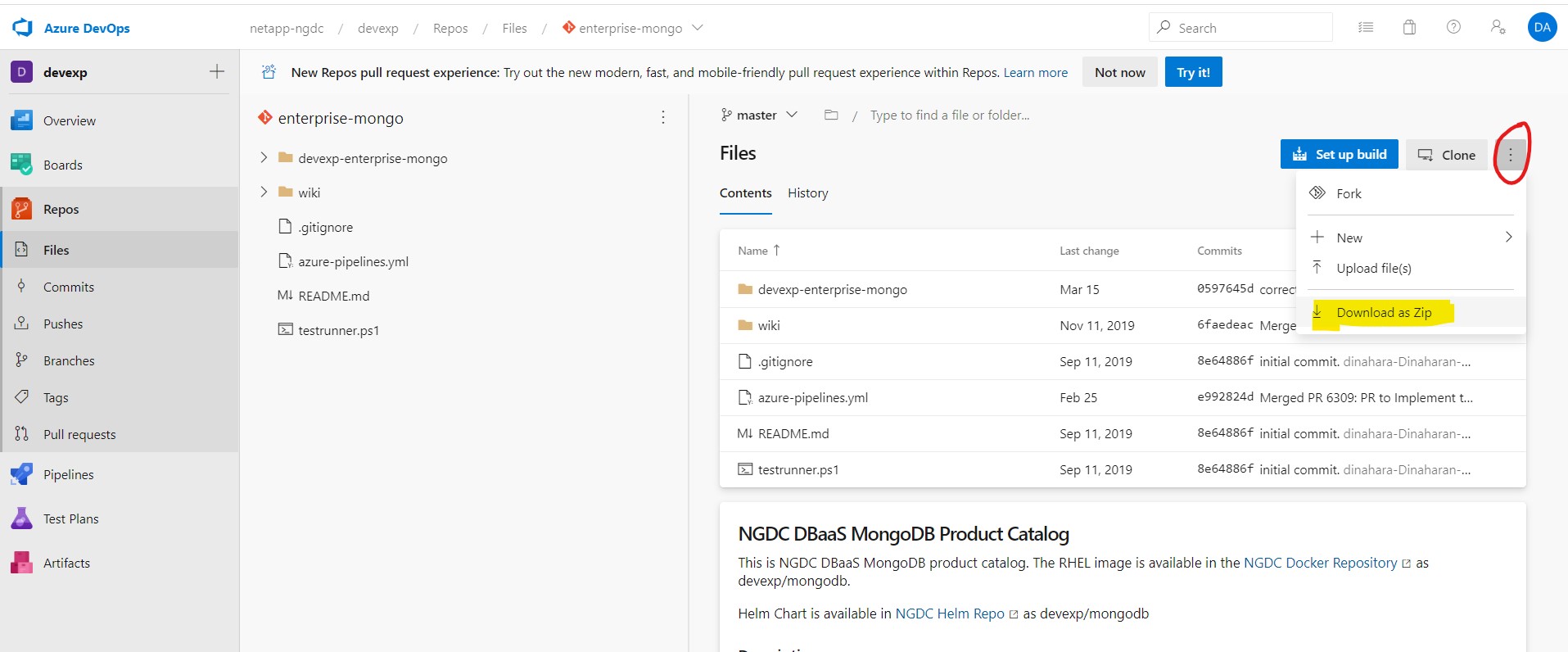Viewport: 1568px width, 652px height.
Task: Open the help question mark icon
Action: coord(1453,27)
